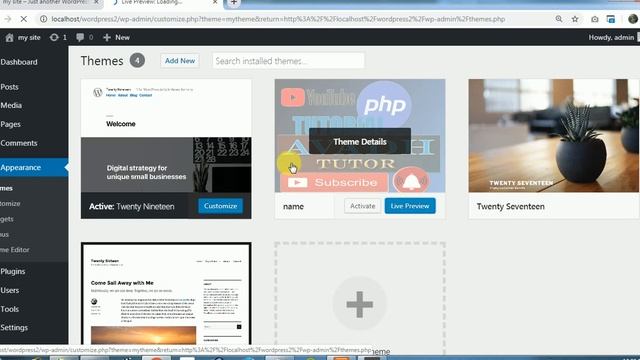This screenshot has width=640, height=360.
Task: Open the Theme Editor submenu item
Action: point(15,250)
